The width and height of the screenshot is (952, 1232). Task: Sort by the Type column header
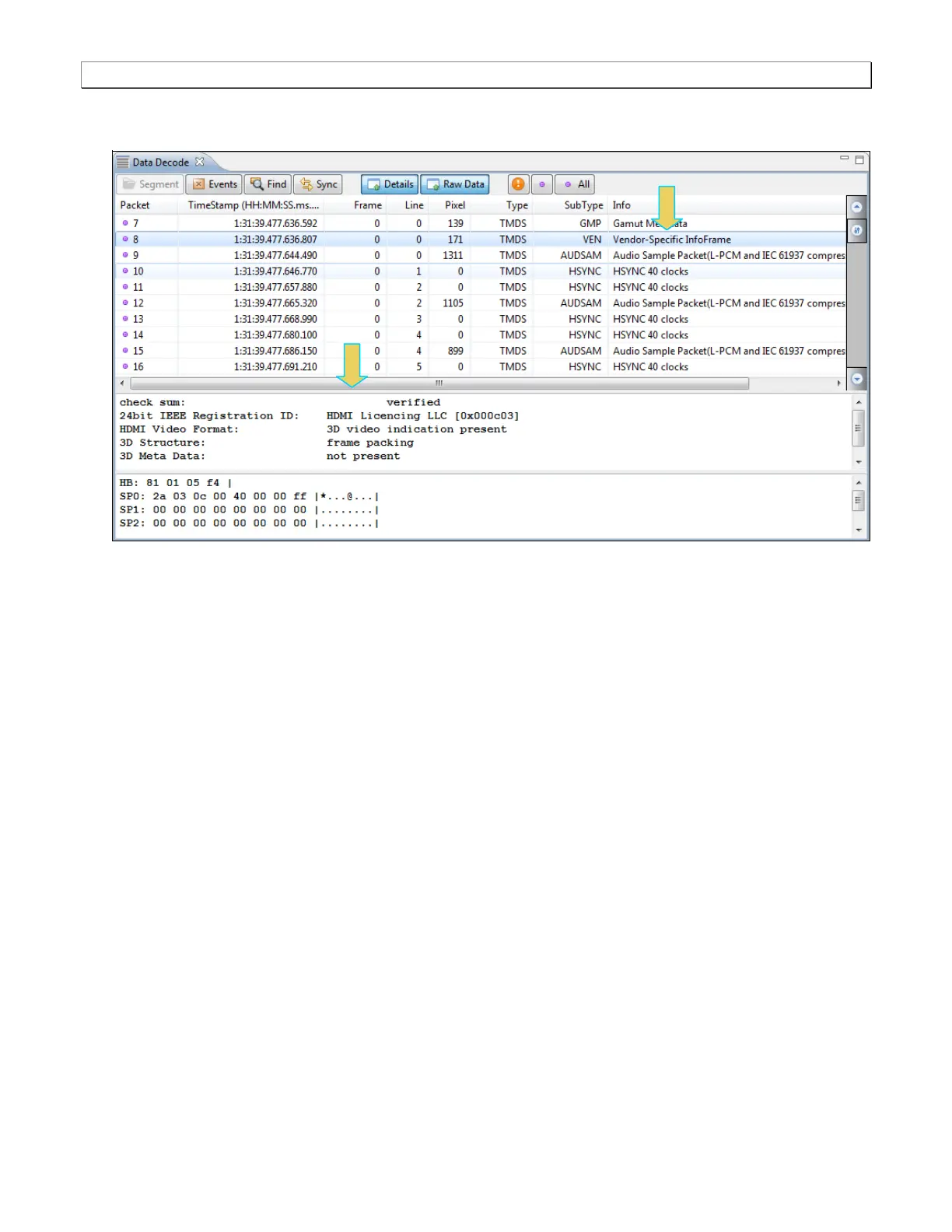click(x=517, y=205)
